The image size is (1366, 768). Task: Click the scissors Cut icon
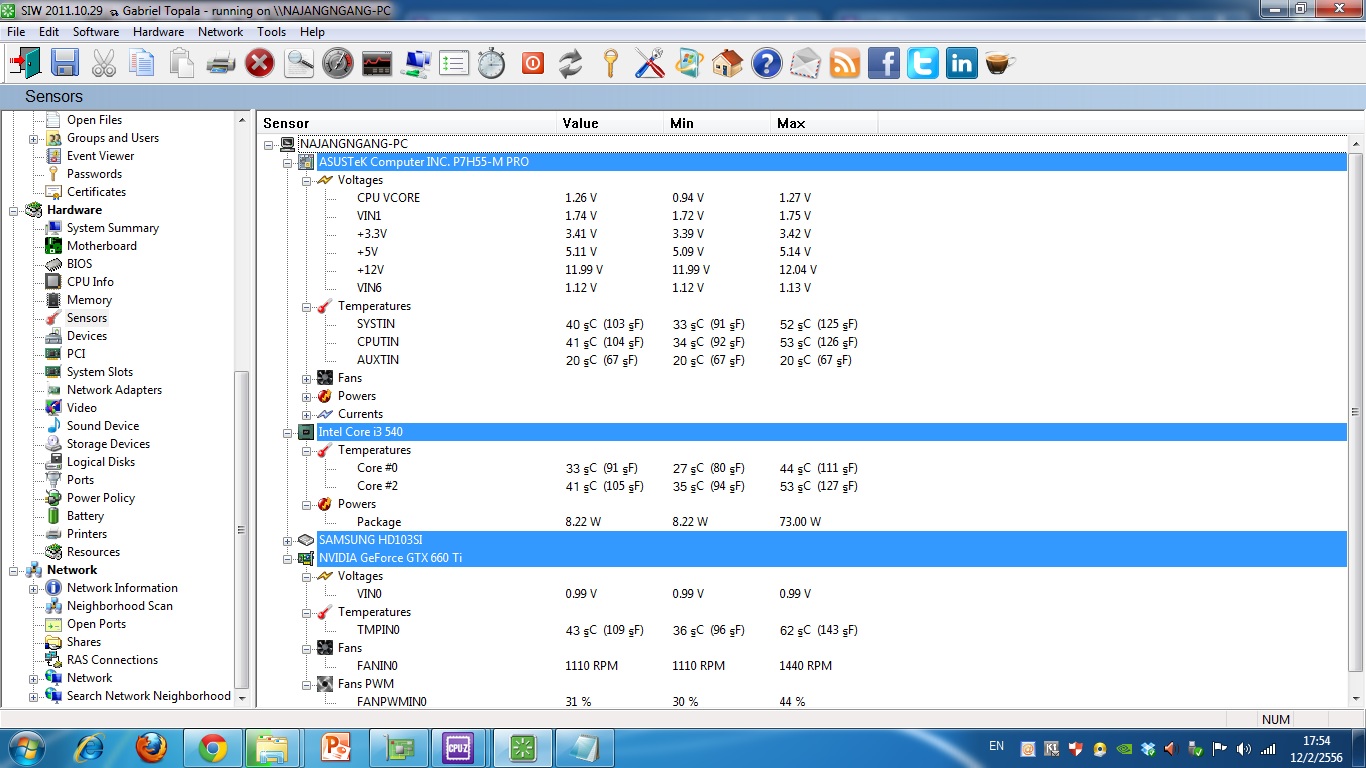point(103,64)
